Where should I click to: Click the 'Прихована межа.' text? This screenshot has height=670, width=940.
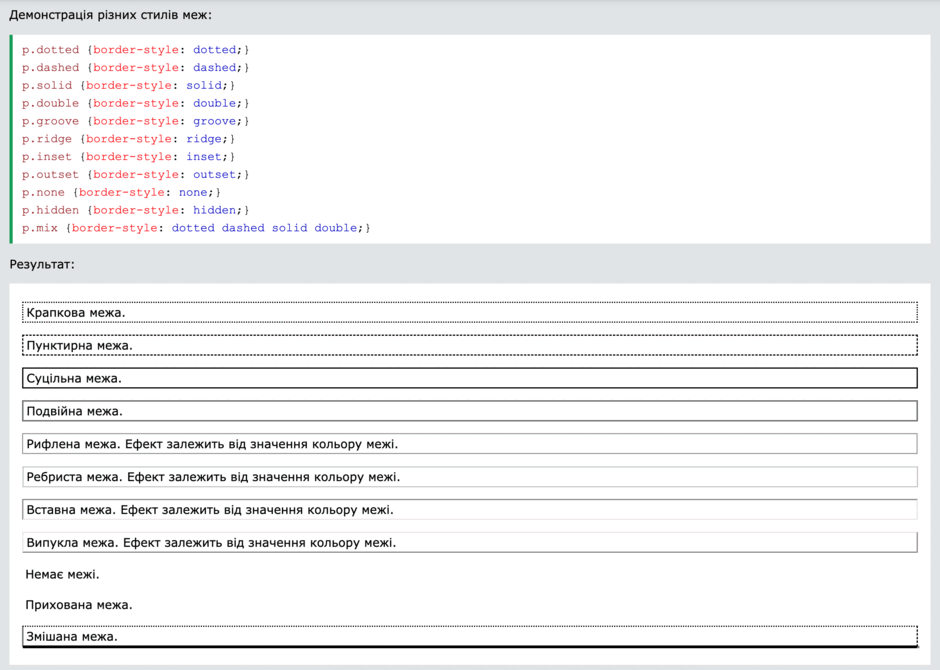pyautogui.click(x=79, y=605)
